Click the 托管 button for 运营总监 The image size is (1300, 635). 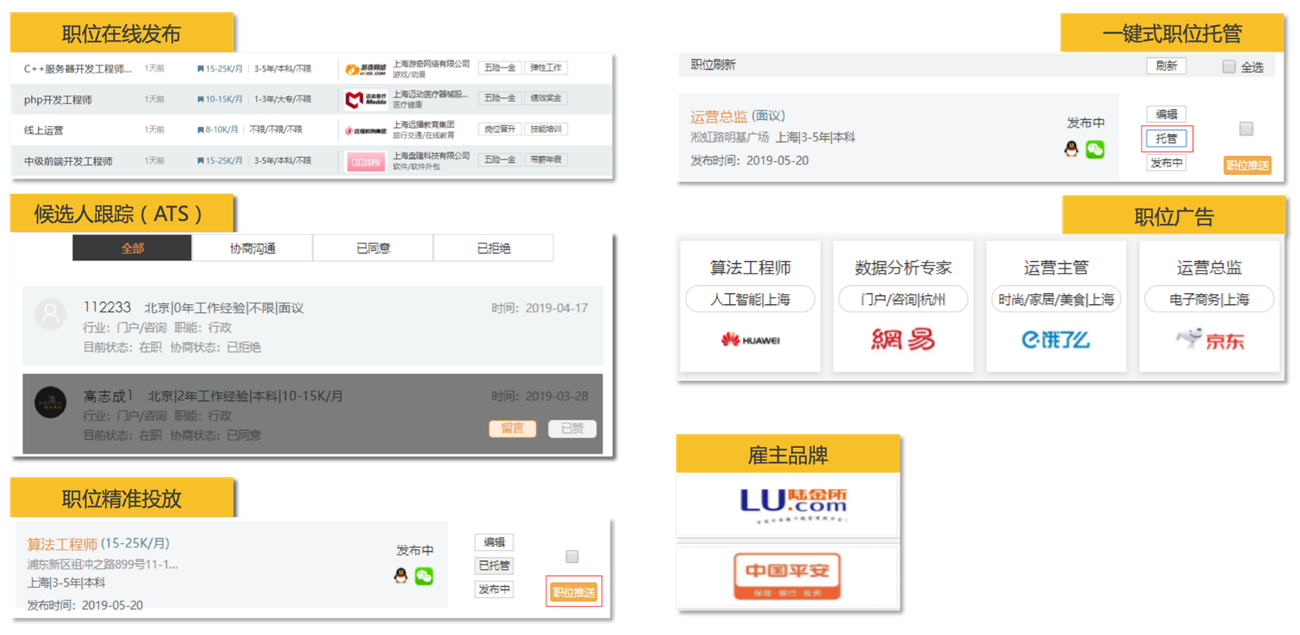click(x=1166, y=139)
